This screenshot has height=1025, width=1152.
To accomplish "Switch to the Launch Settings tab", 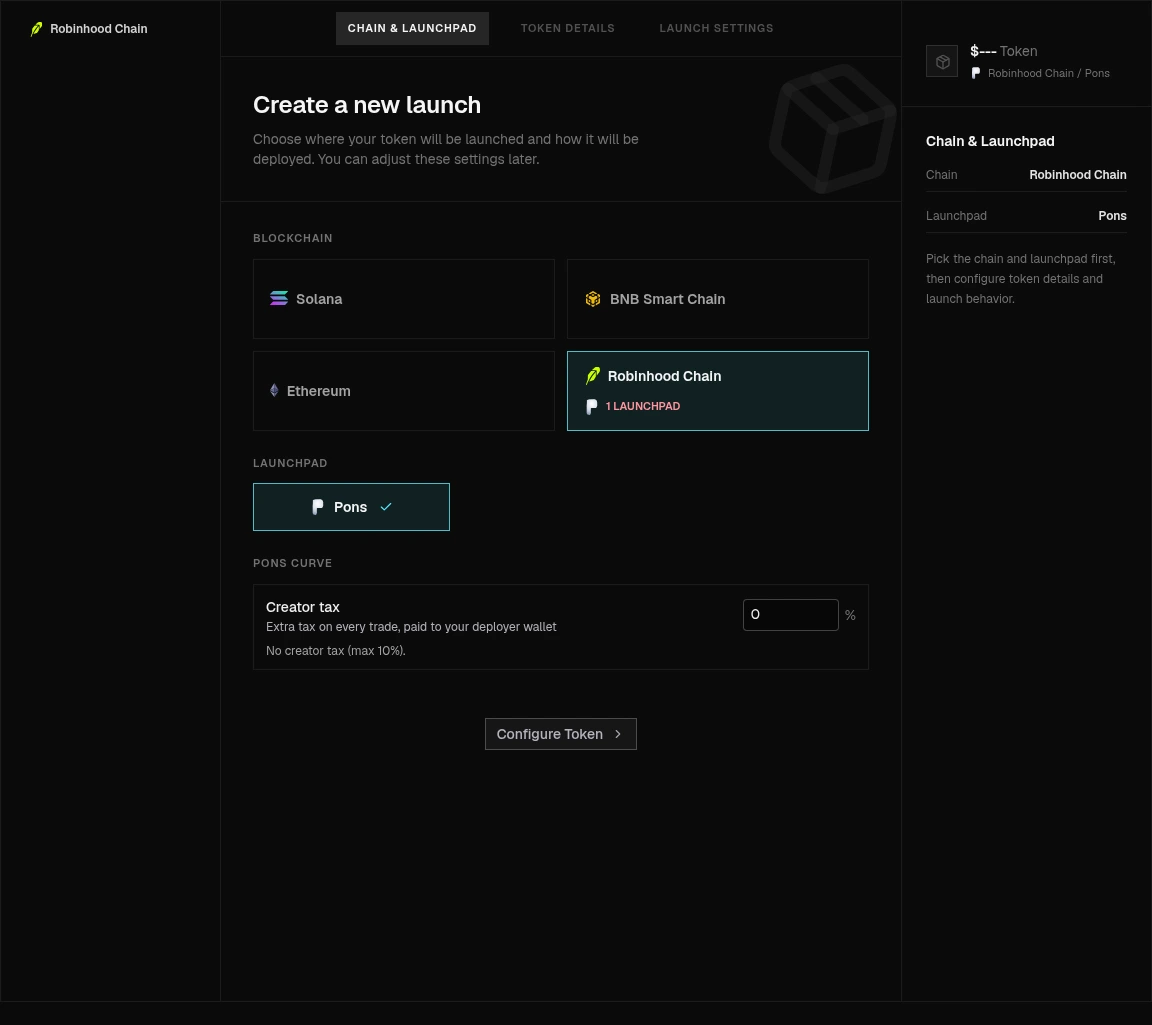I will [716, 28].
